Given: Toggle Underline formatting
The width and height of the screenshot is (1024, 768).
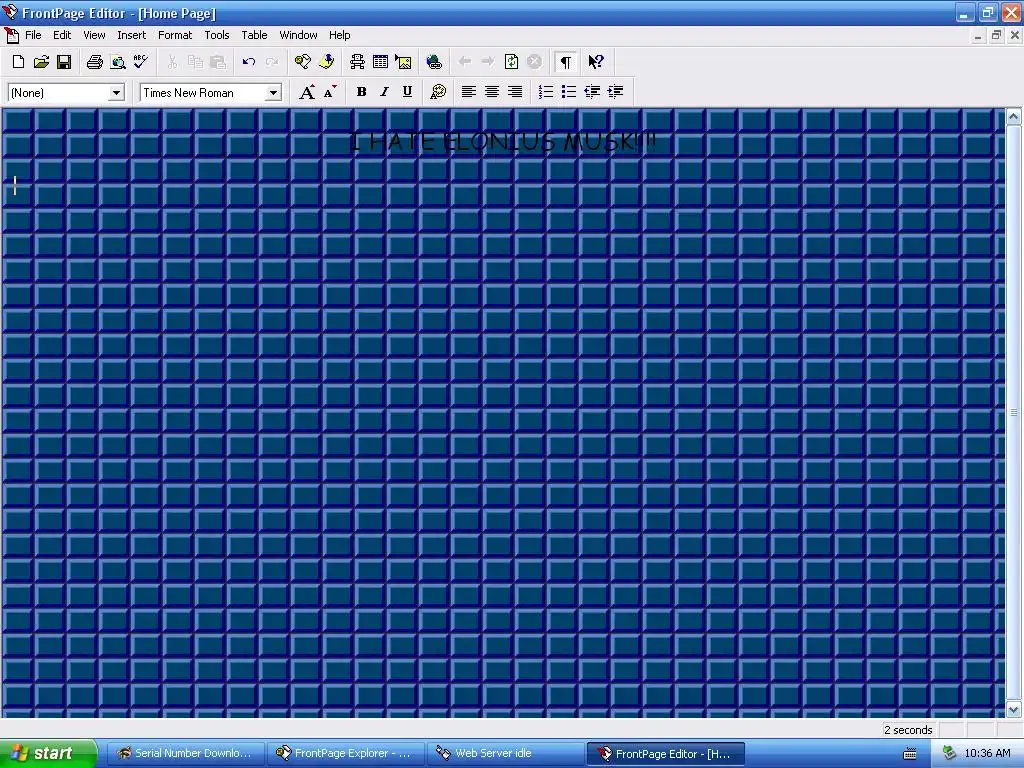Looking at the screenshot, I should 407,92.
